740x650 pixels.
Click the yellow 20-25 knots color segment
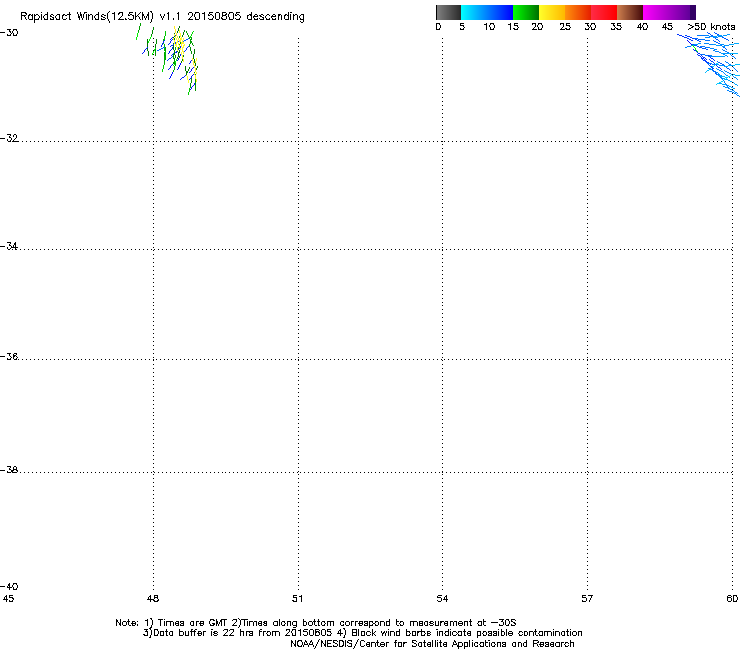pyautogui.click(x=552, y=12)
